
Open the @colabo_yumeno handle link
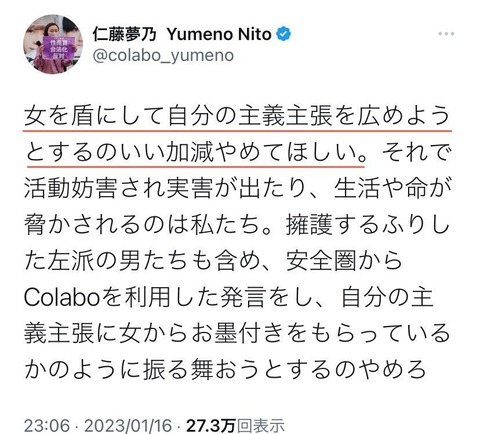163,55
